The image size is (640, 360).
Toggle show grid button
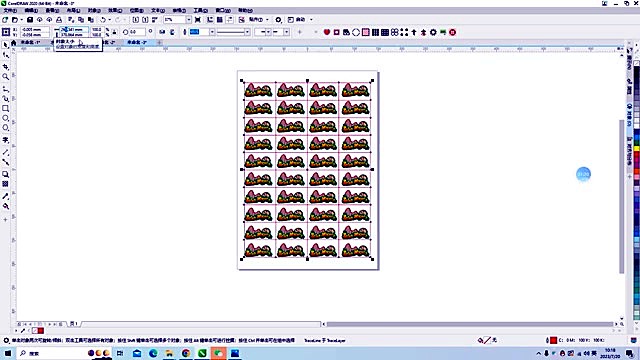tap(220, 20)
